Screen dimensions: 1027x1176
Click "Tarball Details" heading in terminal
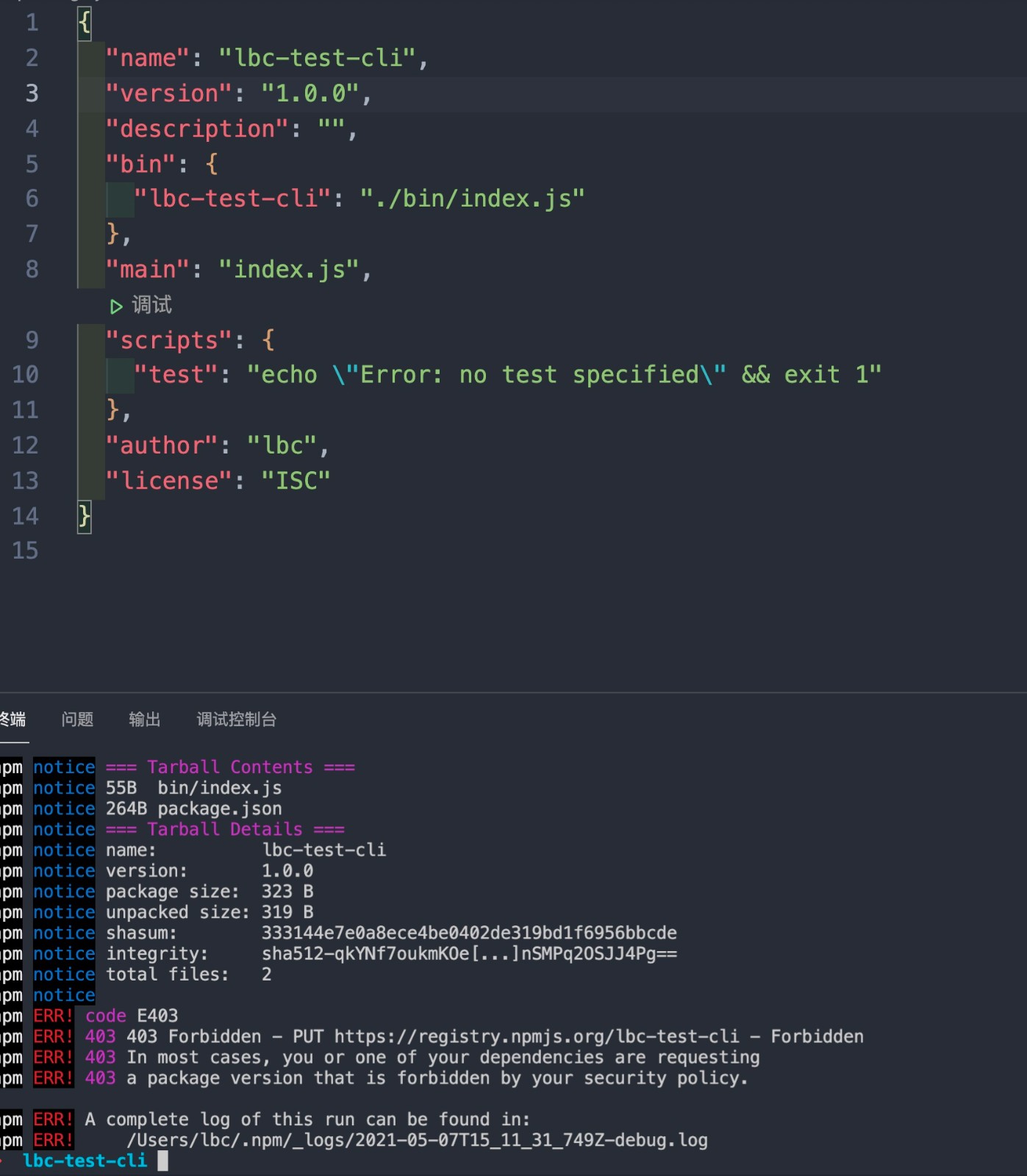(225, 829)
